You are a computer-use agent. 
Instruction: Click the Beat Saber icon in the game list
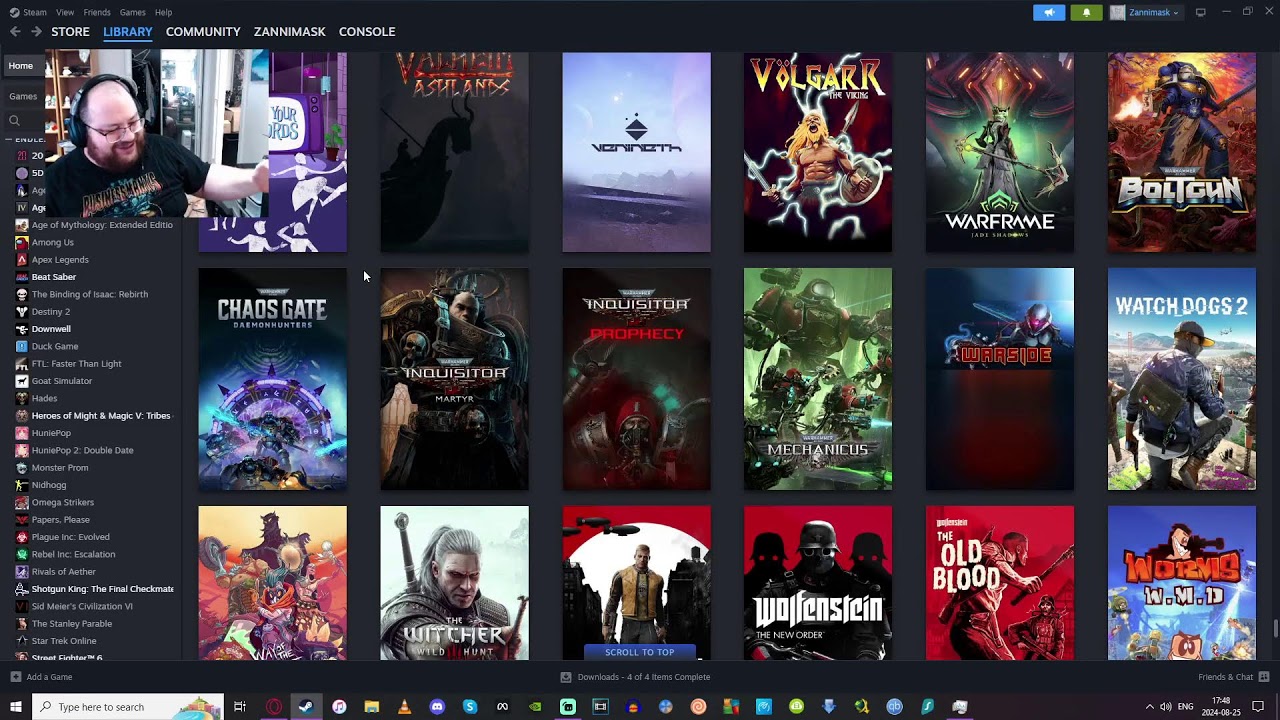coord(22,277)
